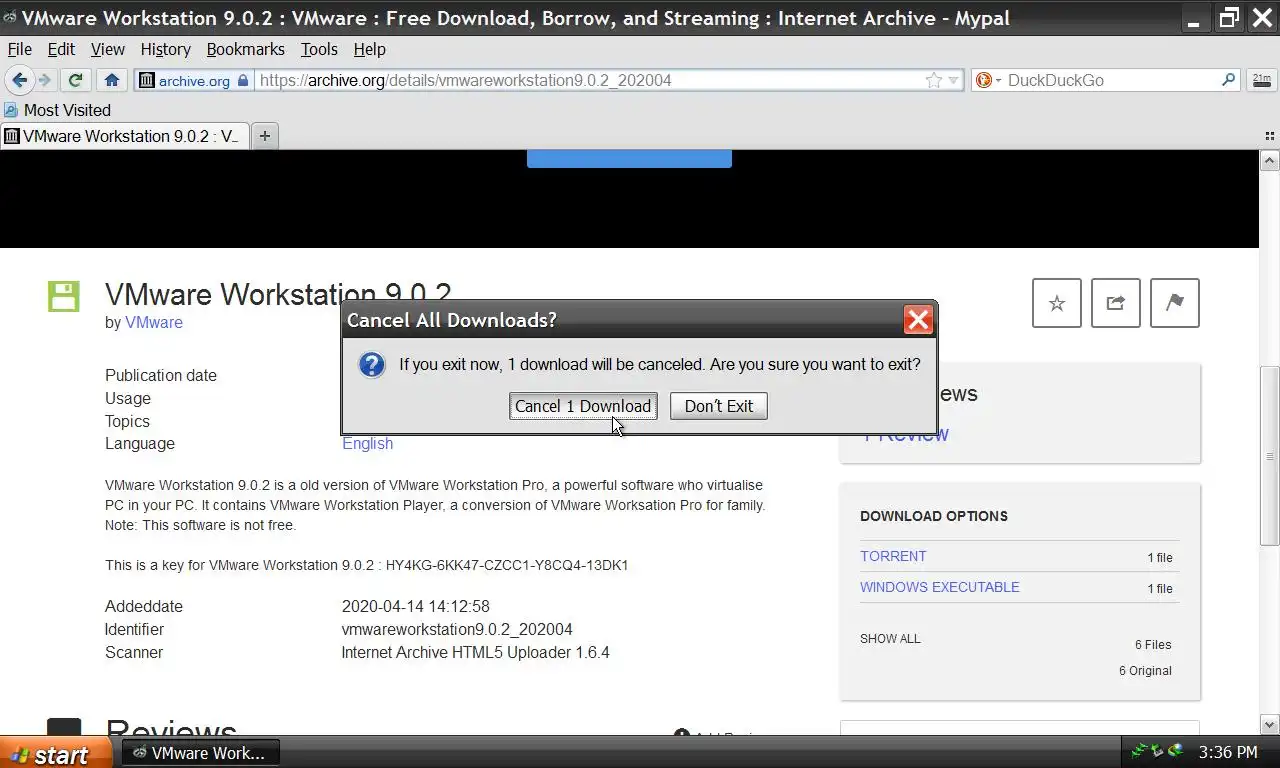This screenshot has height=768, width=1280.
Task: Open the Help menu
Action: (x=369, y=49)
